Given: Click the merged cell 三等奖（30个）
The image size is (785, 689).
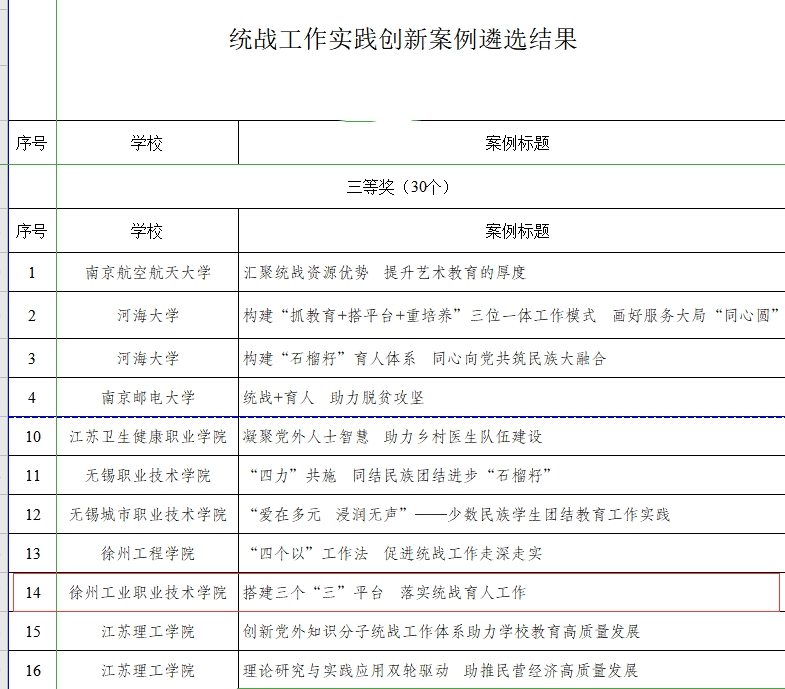Looking at the screenshot, I should pos(398,187).
